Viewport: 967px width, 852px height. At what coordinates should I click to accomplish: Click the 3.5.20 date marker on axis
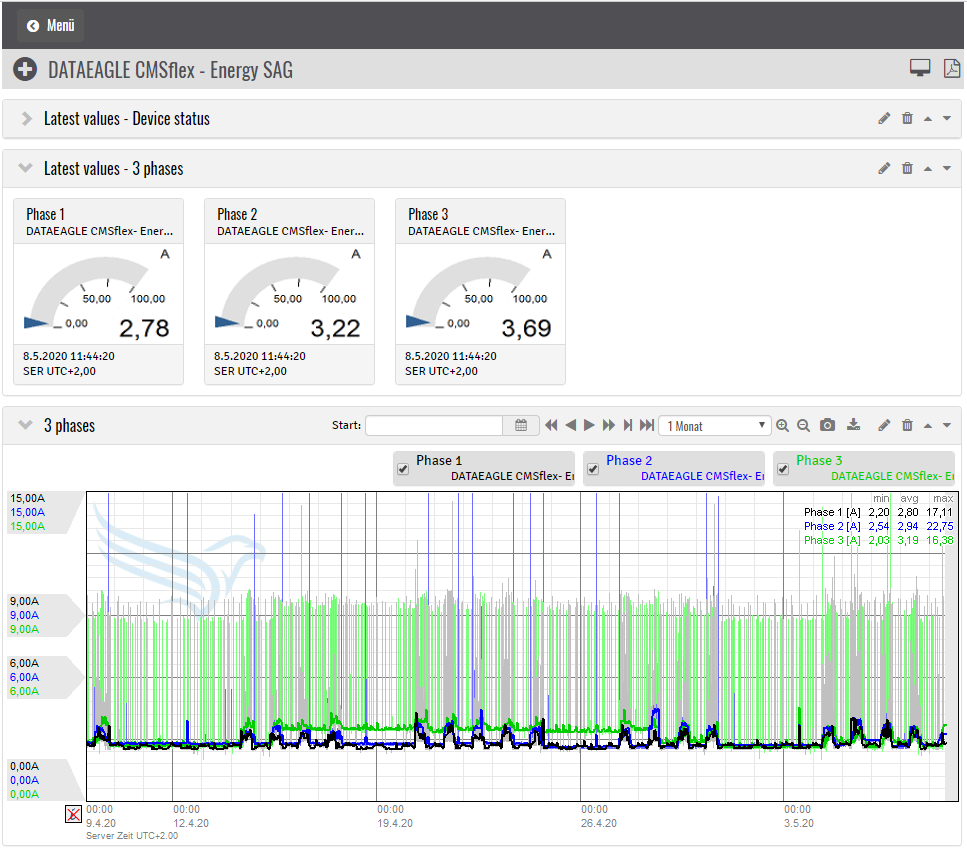[x=799, y=824]
